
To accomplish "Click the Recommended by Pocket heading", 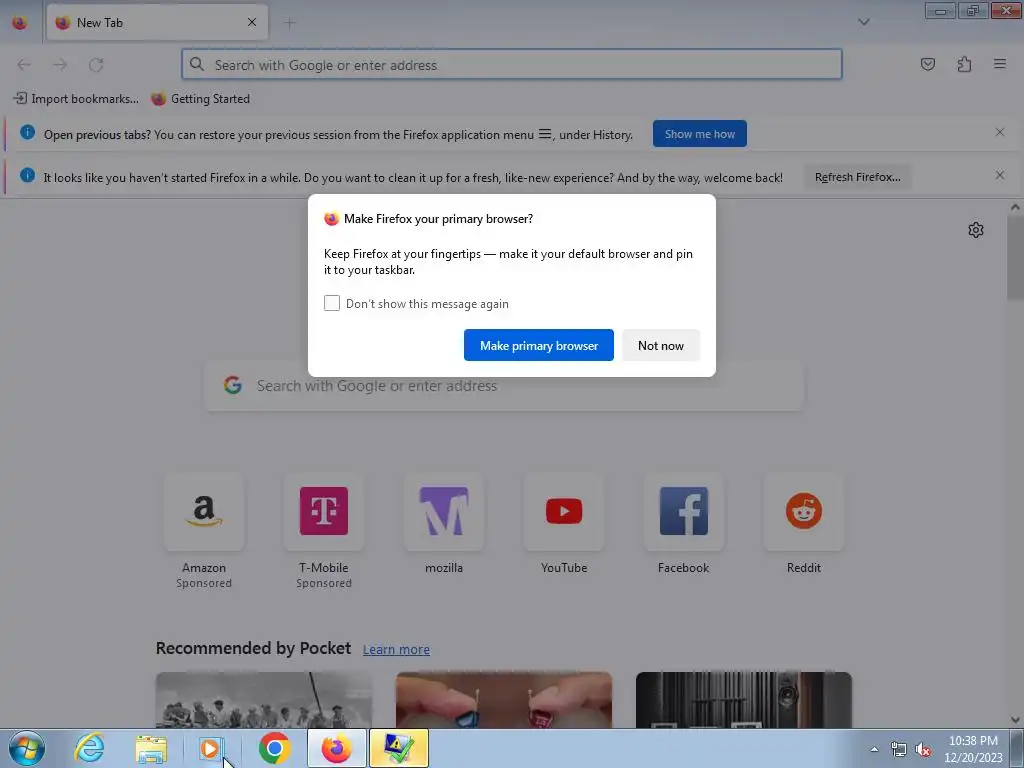I will tap(253, 648).
